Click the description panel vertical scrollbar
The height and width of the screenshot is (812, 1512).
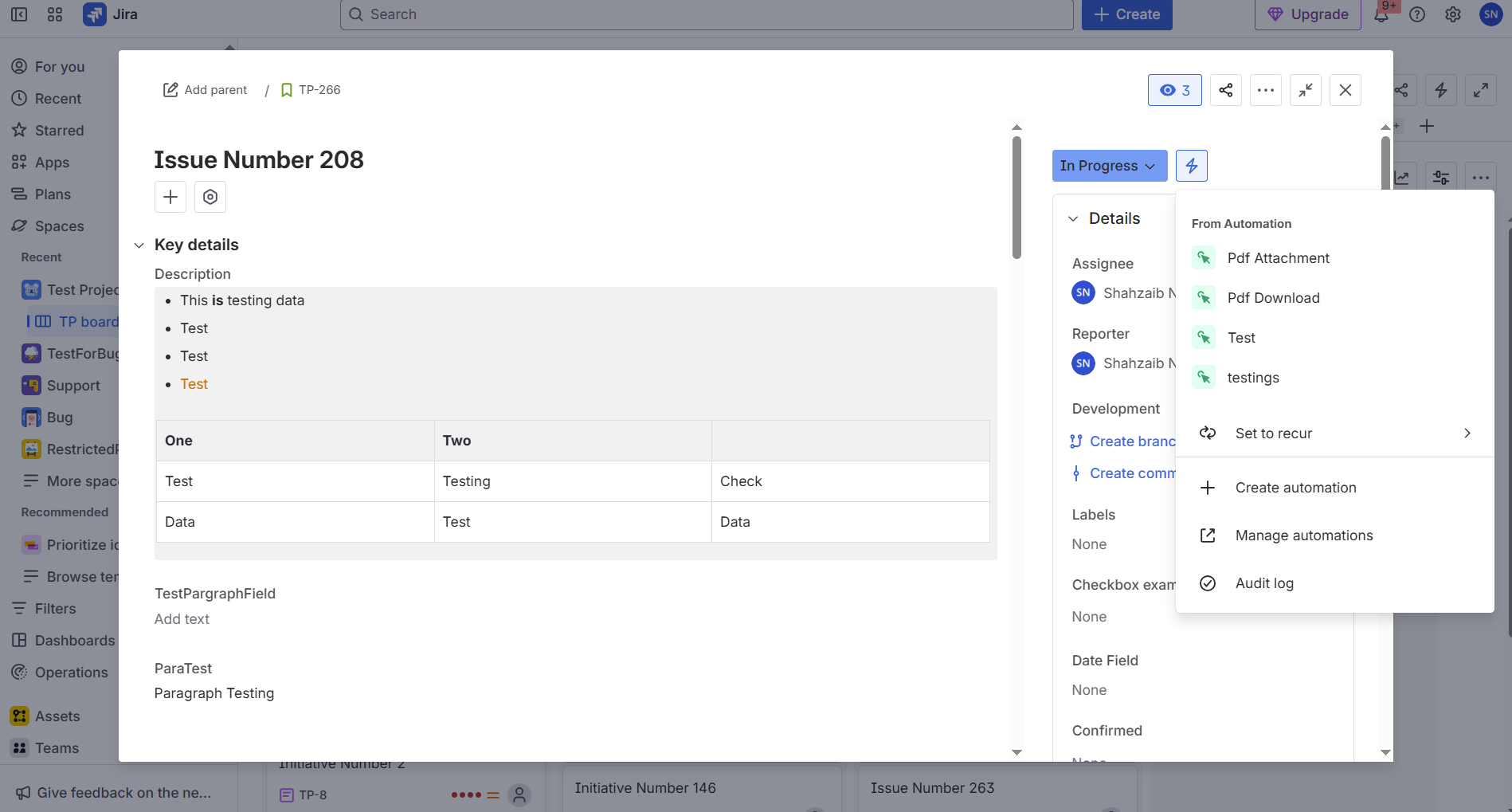[1016, 198]
